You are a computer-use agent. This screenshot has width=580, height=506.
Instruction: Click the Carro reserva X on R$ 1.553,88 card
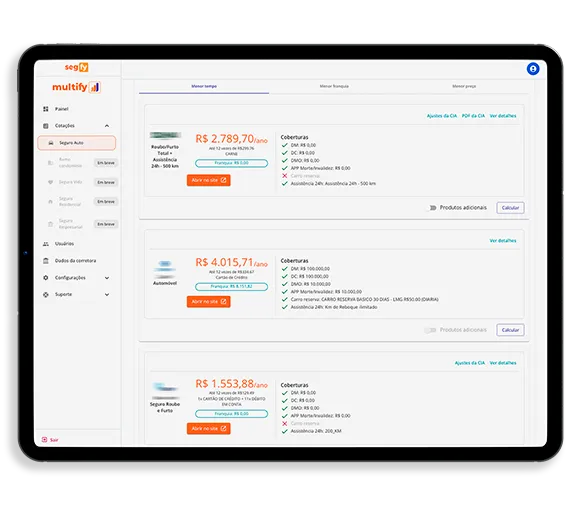click(284, 424)
